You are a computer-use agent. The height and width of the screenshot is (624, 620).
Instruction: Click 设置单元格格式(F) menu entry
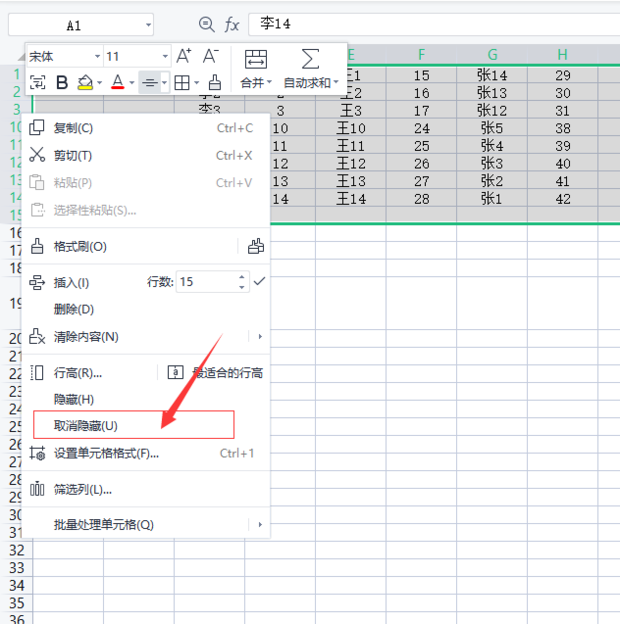click(x=106, y=453)
